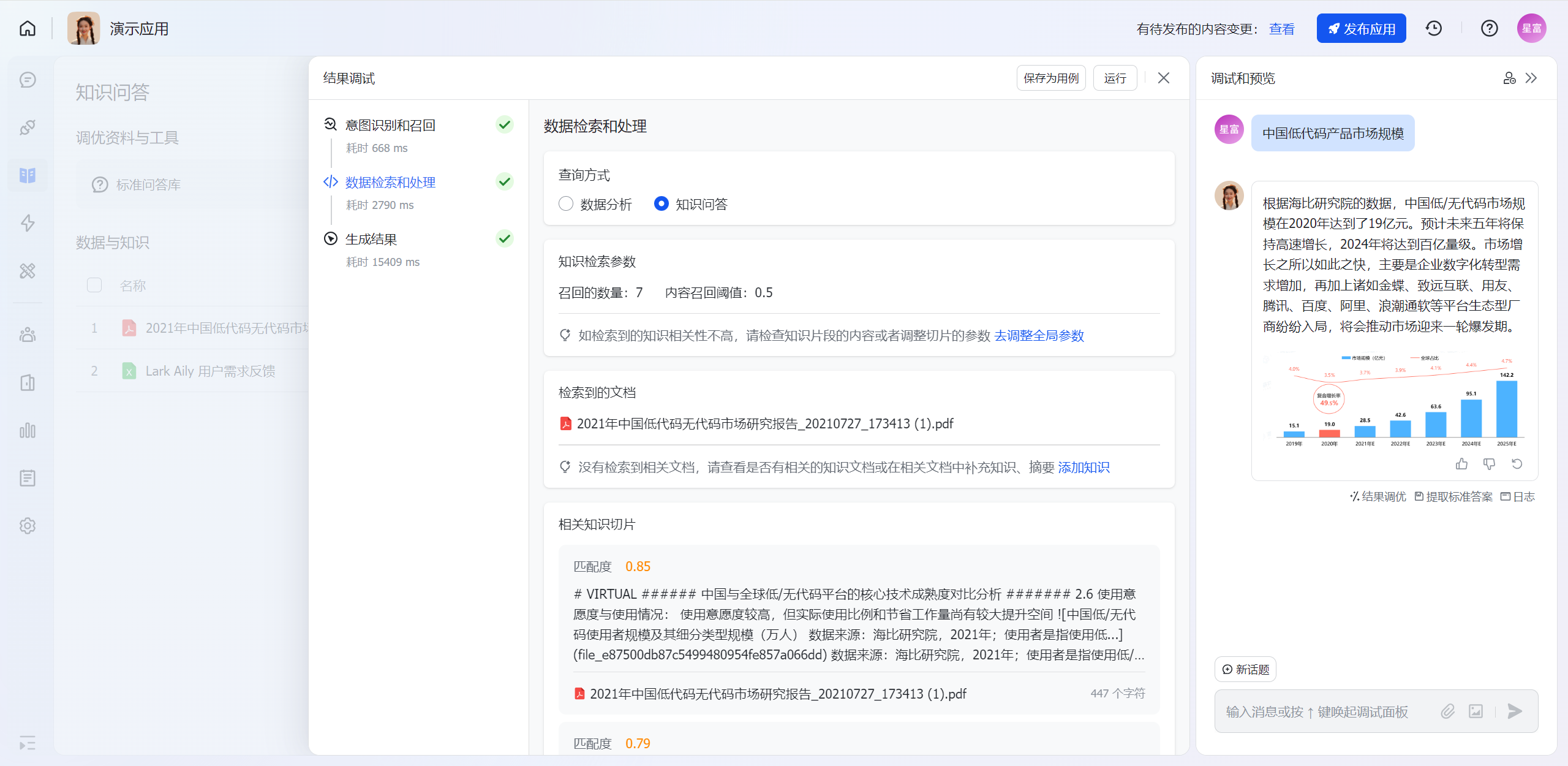
Task: Click thumbs down on the answer
Action: pyautogui.click(x=1489, y=464)
